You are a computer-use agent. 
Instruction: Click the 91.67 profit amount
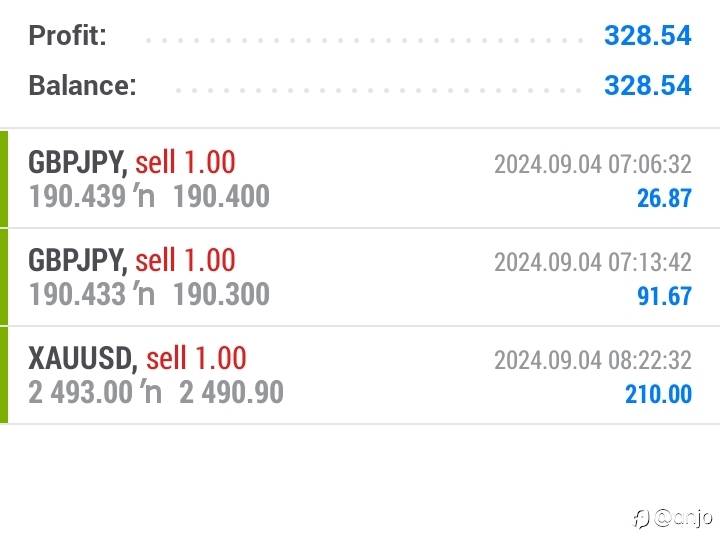[664, 296]
